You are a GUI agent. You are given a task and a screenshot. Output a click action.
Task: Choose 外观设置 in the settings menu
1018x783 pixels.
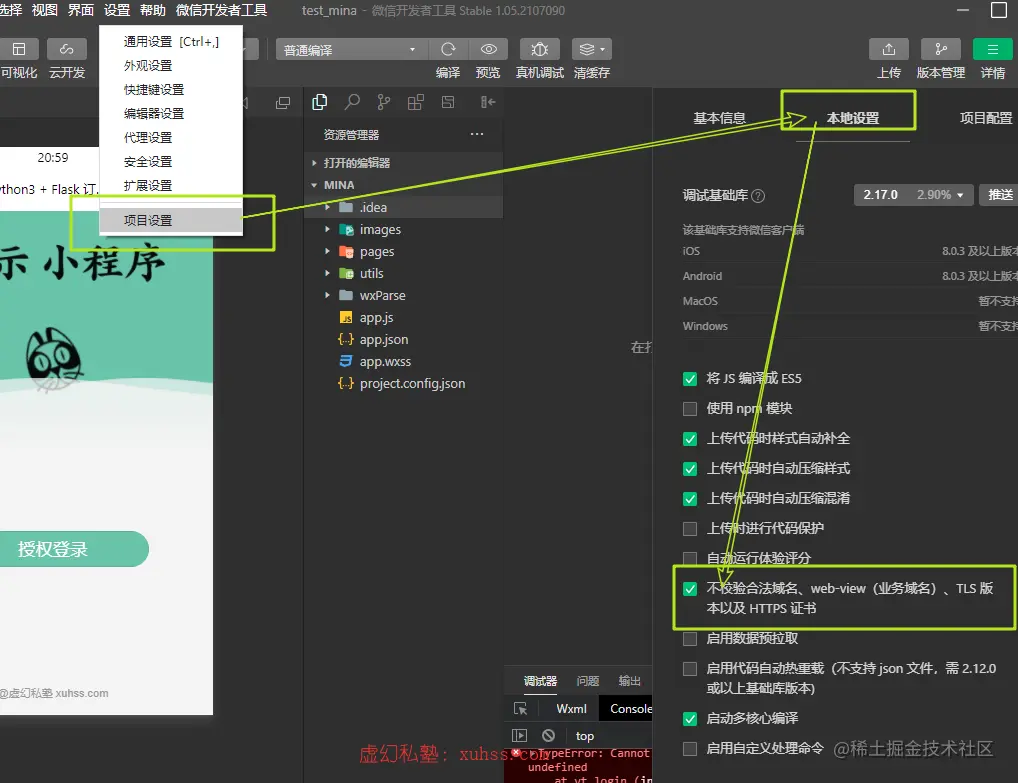[x=171, y=66]
